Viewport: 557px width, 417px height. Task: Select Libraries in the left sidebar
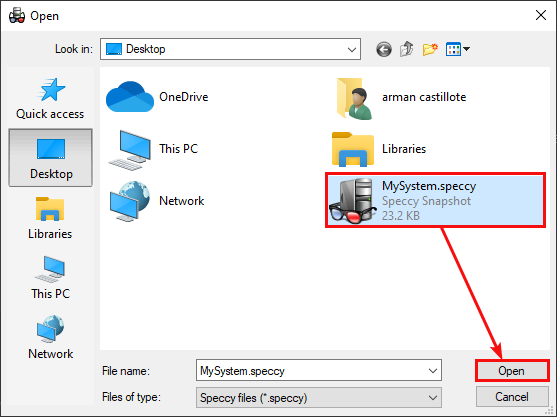click(x=50, y=218)
